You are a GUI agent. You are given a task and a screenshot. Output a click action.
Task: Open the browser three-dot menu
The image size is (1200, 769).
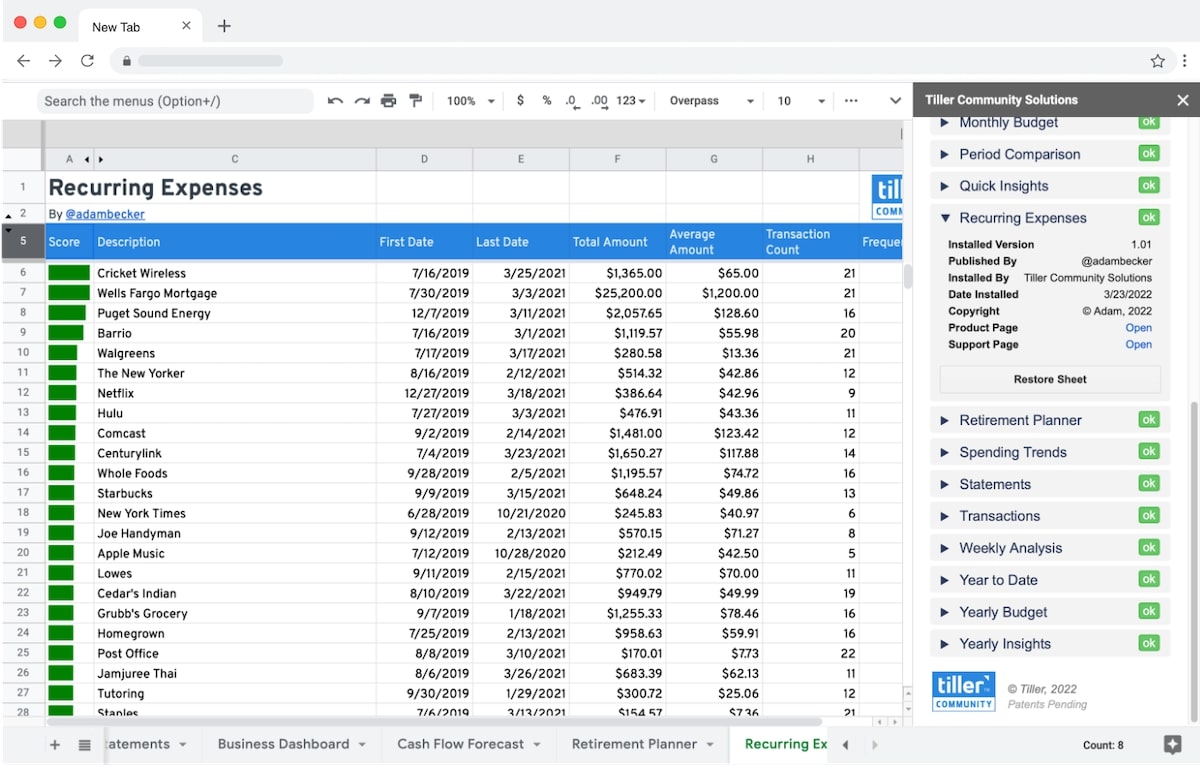[x=1184, y=61]
